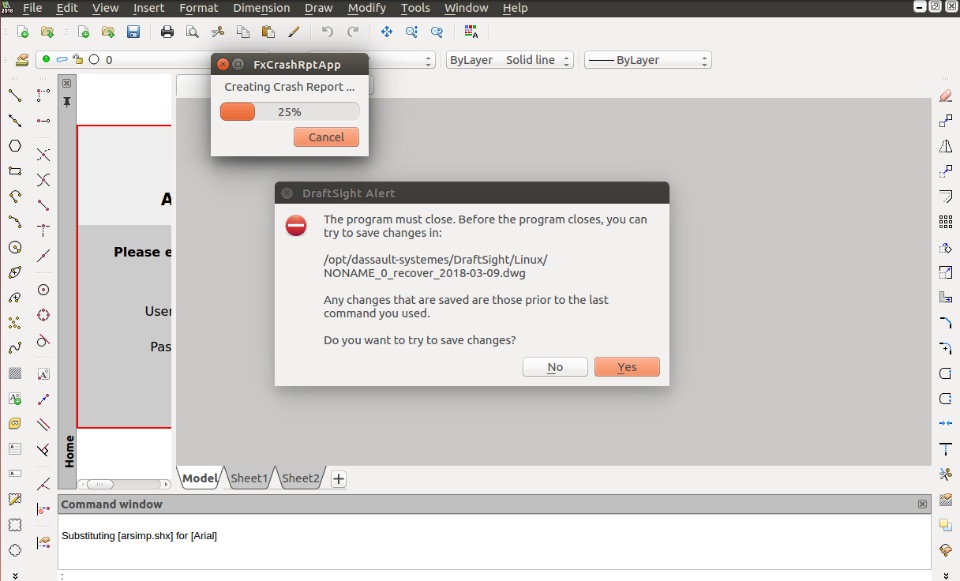Viewport: 960px width, 581px height.
Task: Select the Spline curve tool
Action: pos(15,348)
